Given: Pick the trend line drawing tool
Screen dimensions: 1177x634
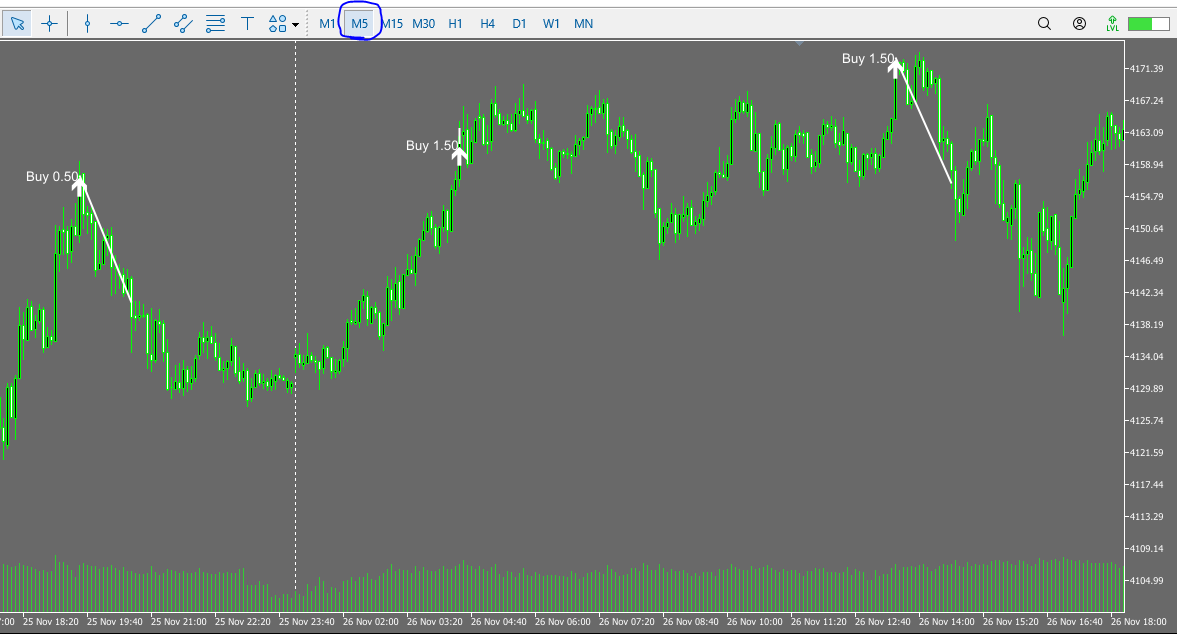Looking at the screenshot, I should point(151,23).
